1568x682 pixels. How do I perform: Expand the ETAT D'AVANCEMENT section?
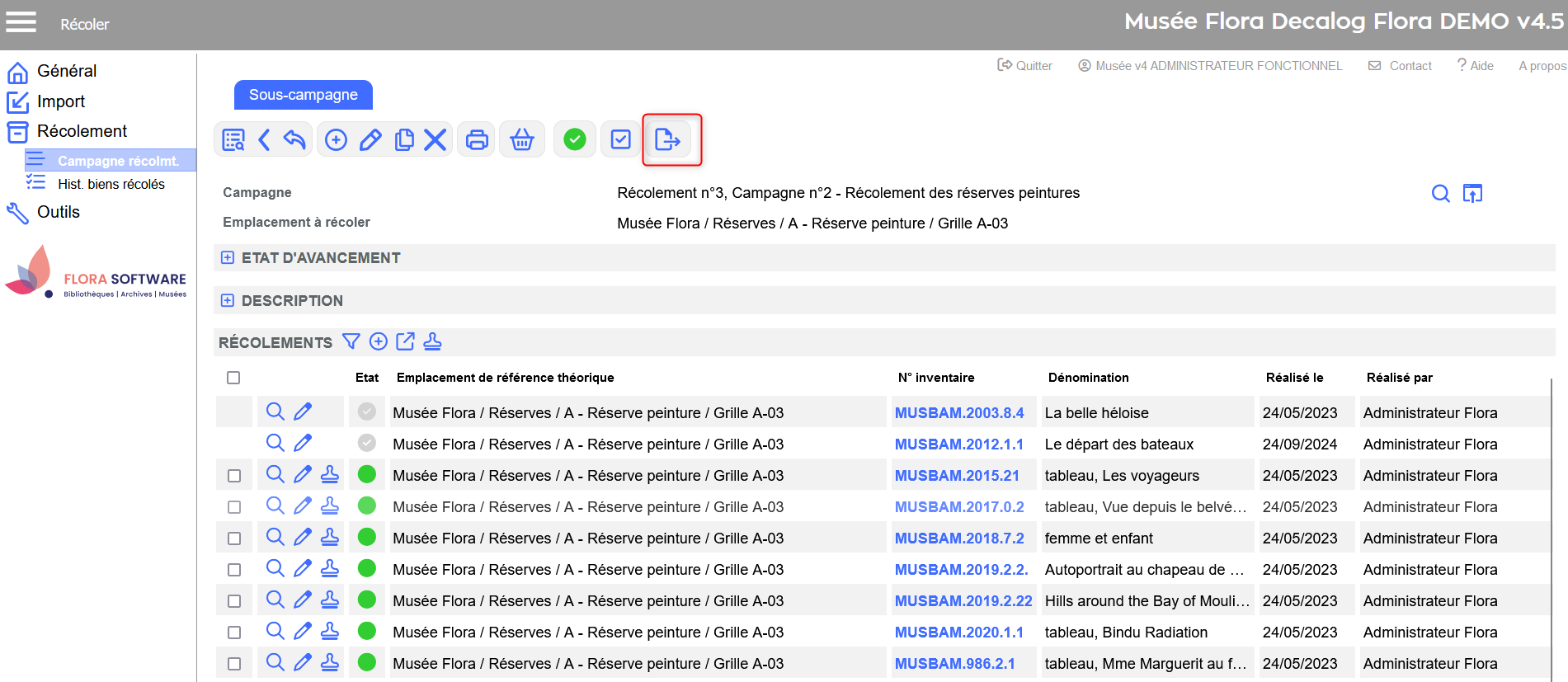(228, 258)
